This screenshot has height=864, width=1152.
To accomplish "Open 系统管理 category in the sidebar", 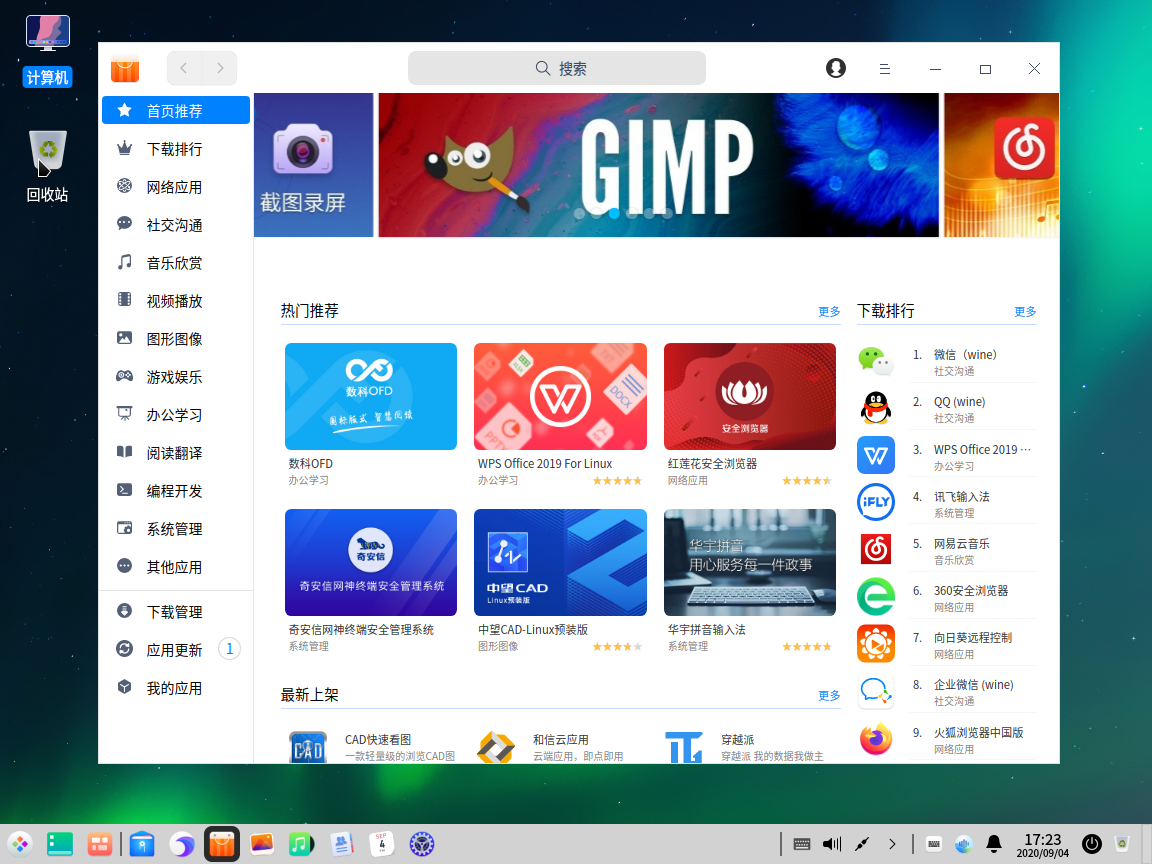I will 176,529.
